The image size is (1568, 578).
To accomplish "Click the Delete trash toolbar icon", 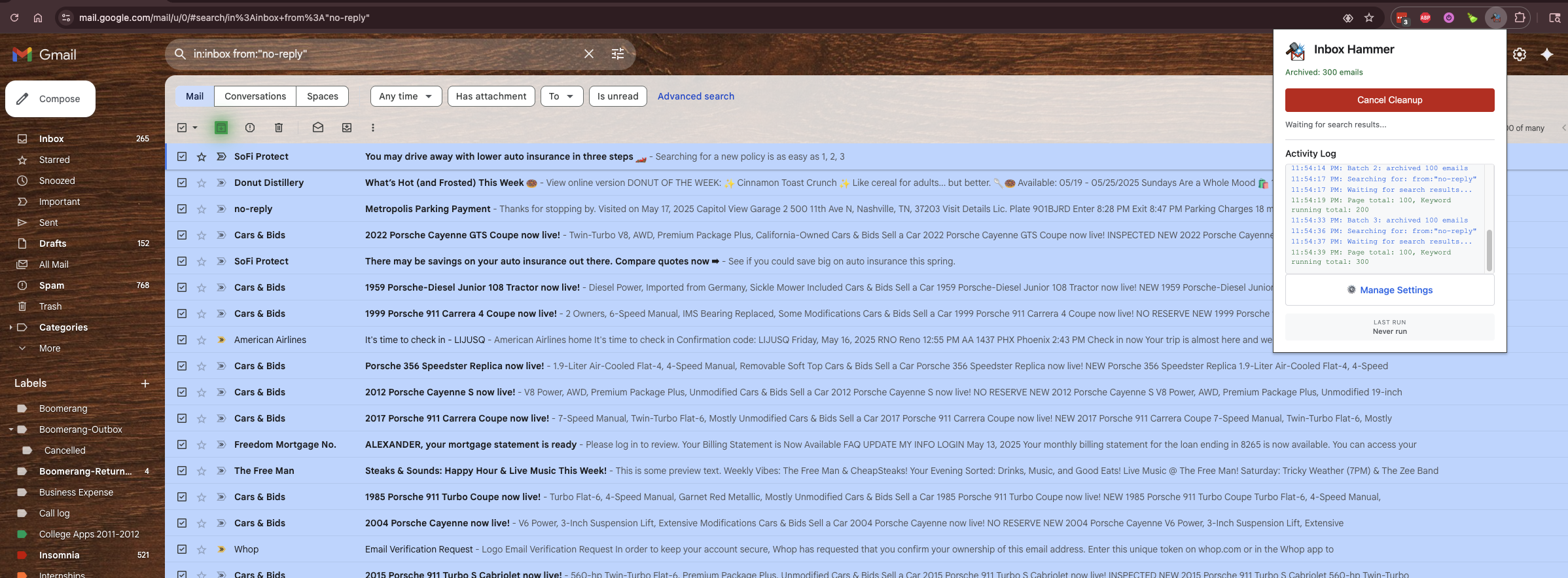I will (279, 128).
